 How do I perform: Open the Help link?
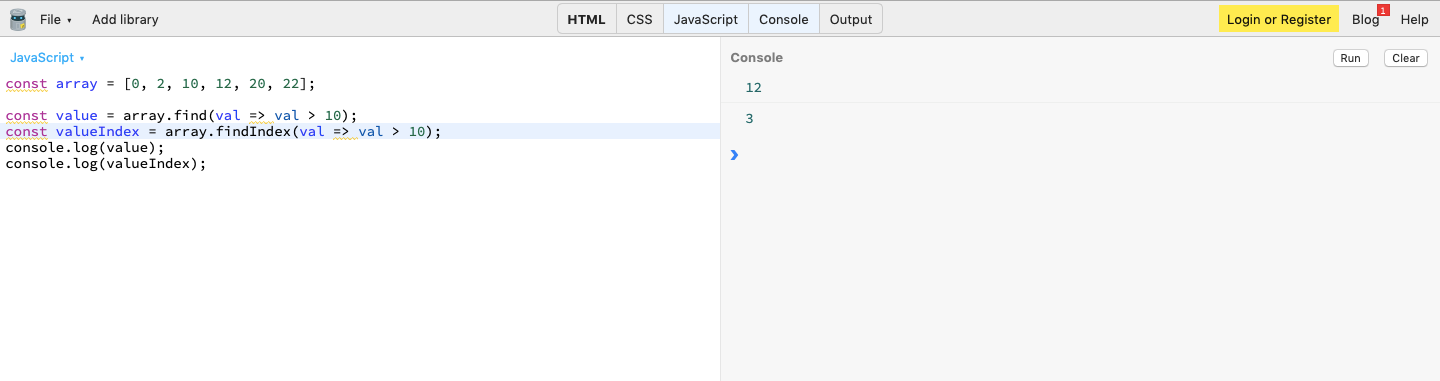1414,19
